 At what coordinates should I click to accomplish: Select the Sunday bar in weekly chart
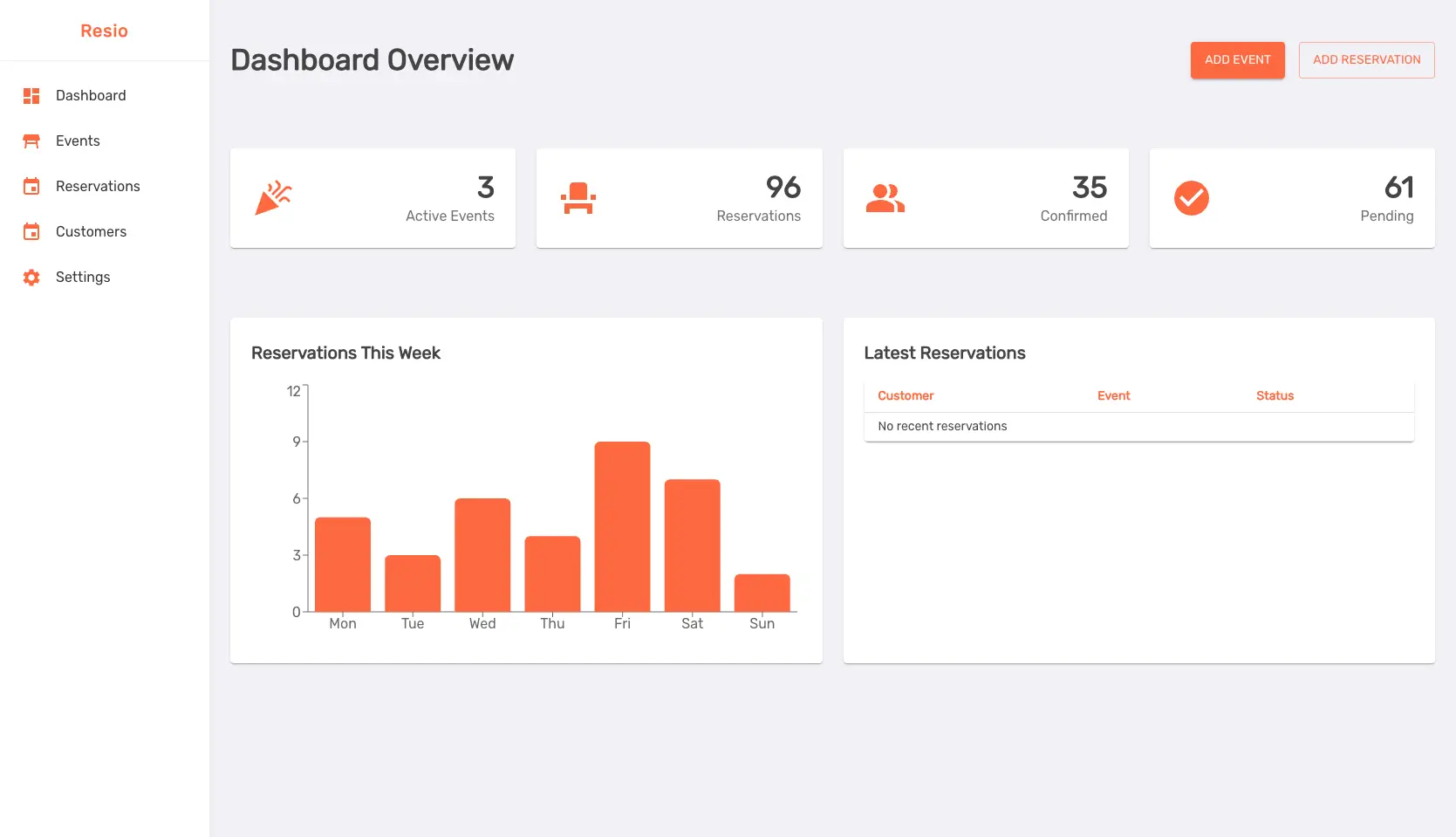[762, 593]
